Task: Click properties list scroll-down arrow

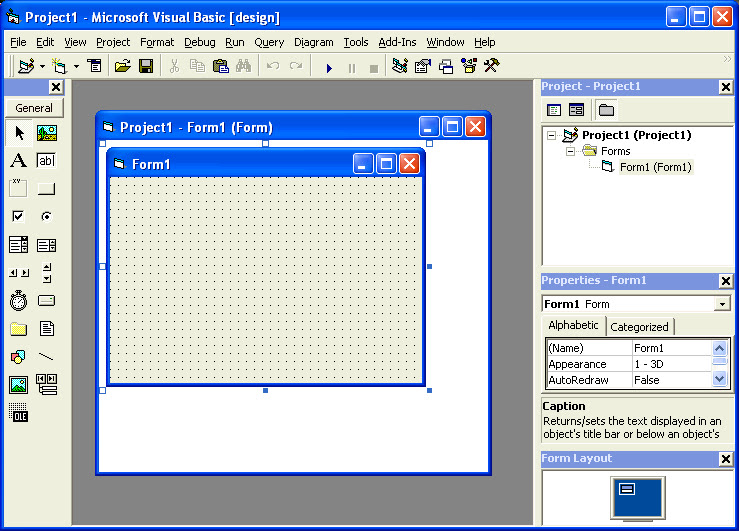Action: tap(719, 378)
